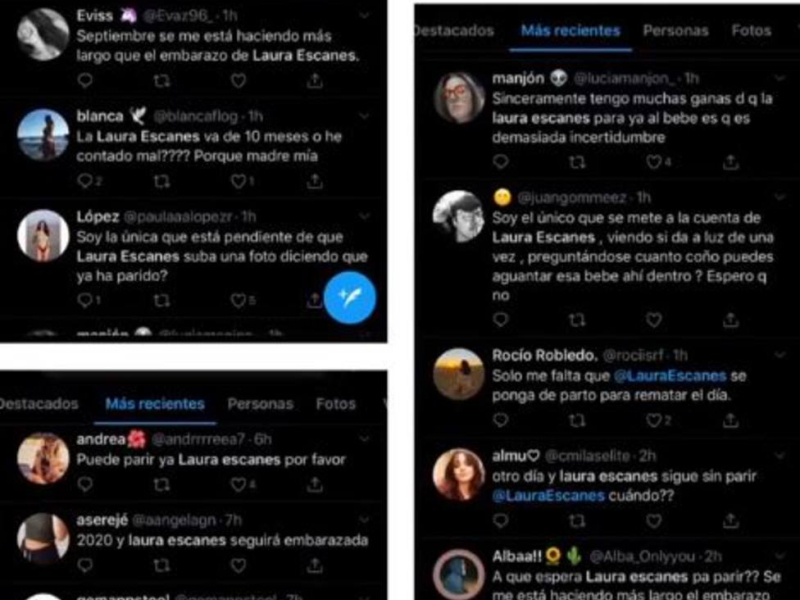Retweet blanca's tweet about 10 meses
This screenshot has width=800, height=600.
pos(162,181)
